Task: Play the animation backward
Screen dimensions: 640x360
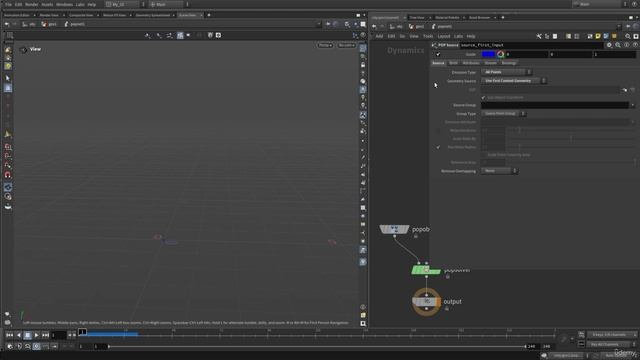Action: (x=18, y=335)
